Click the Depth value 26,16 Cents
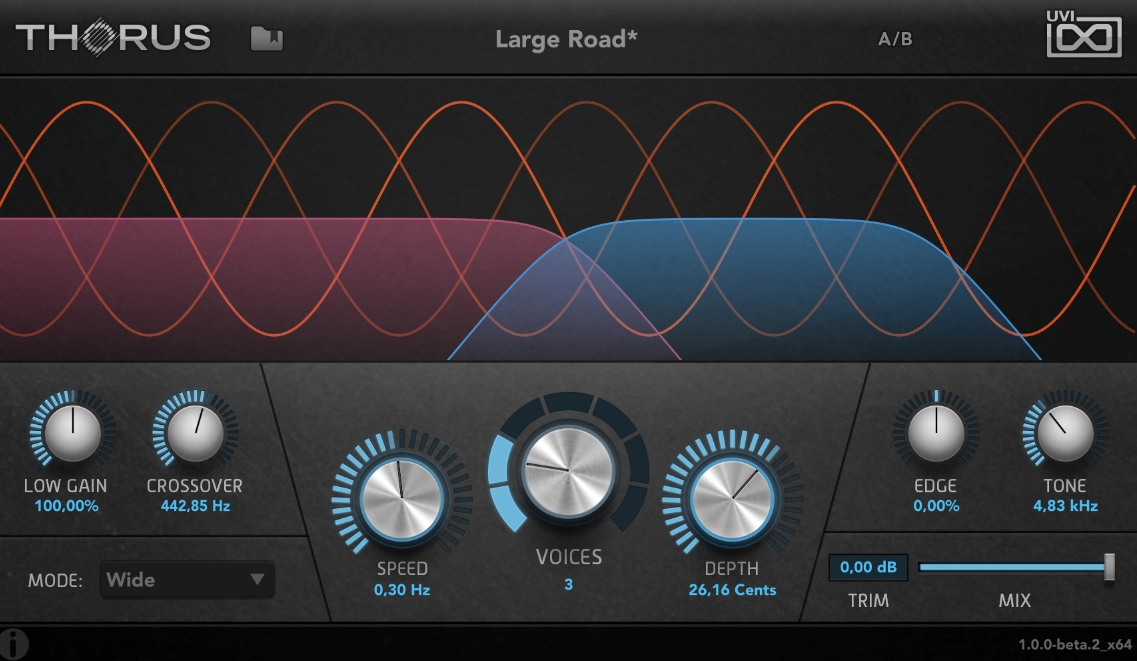This screenshot has width=1137, height=661. point(732,590)
